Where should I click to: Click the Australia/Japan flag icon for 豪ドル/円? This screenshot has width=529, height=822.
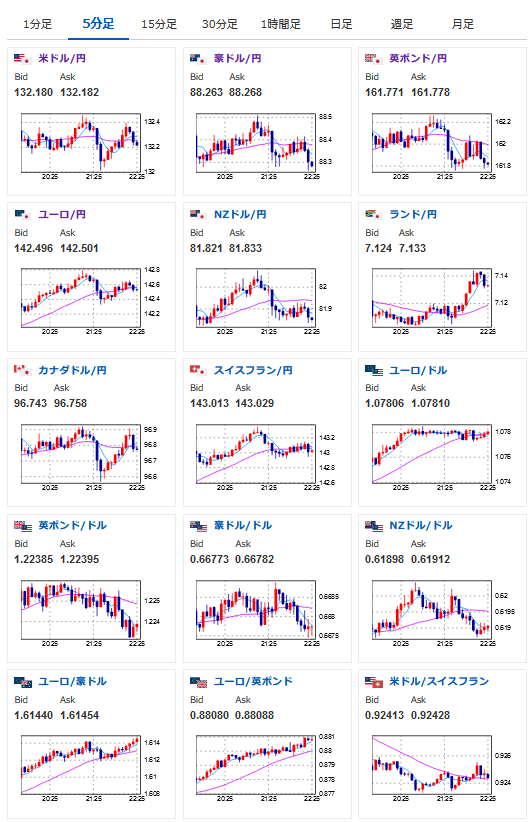198,58
